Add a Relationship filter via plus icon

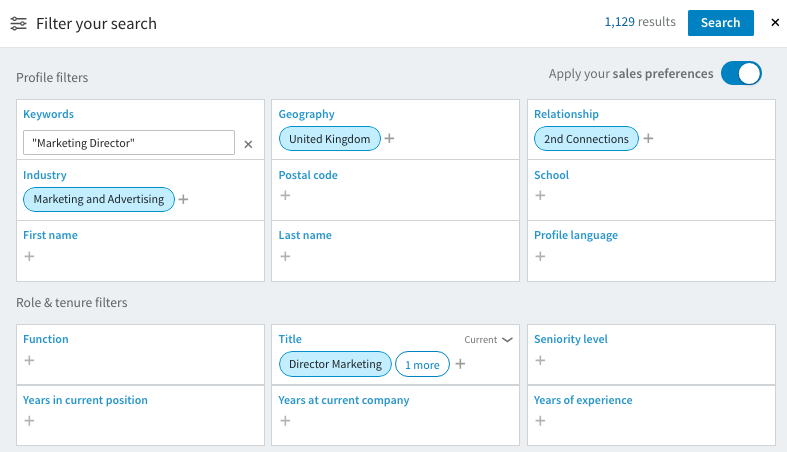coord(648,138)
